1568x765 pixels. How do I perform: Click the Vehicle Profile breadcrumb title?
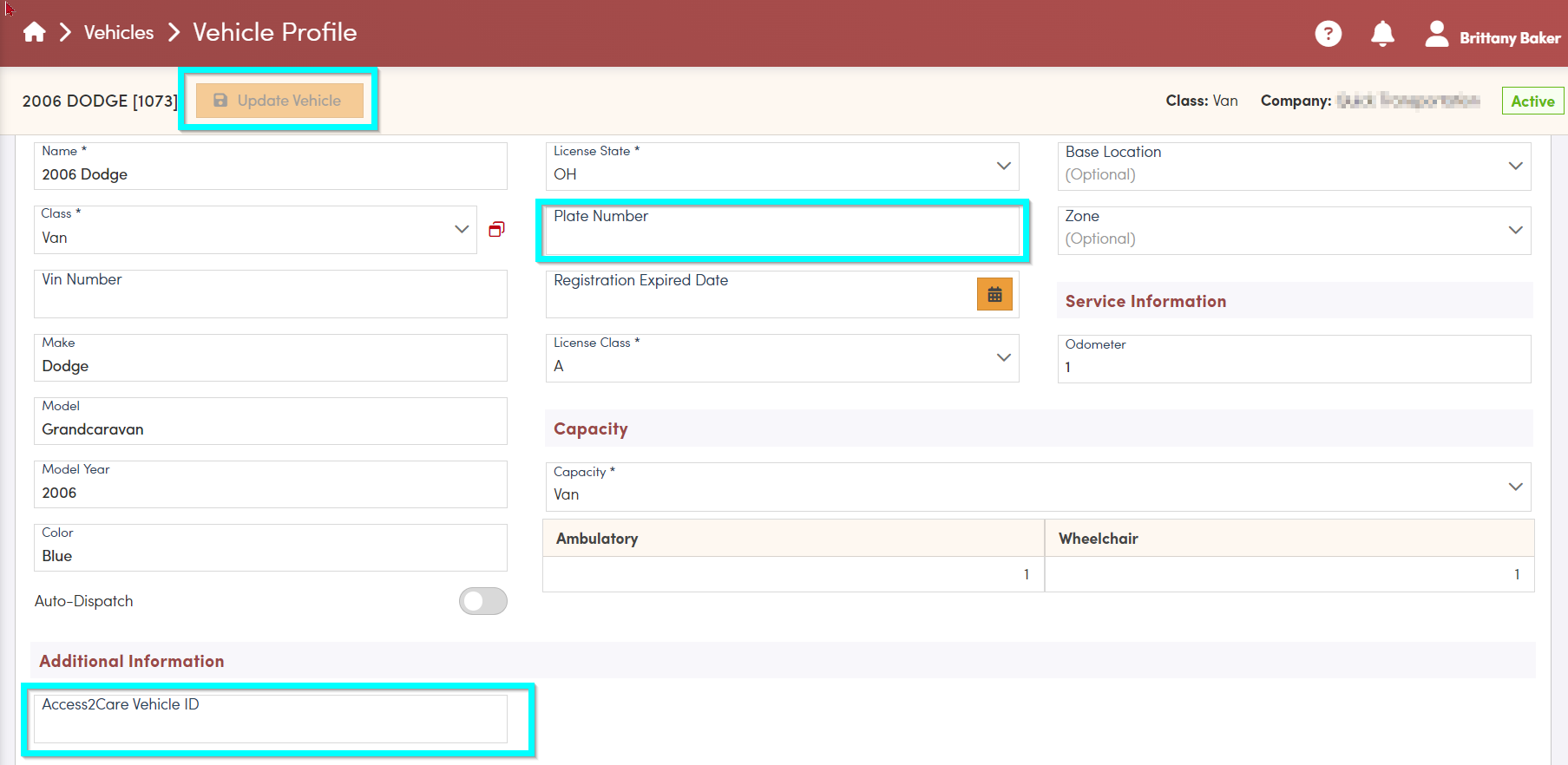pos(274,33)
